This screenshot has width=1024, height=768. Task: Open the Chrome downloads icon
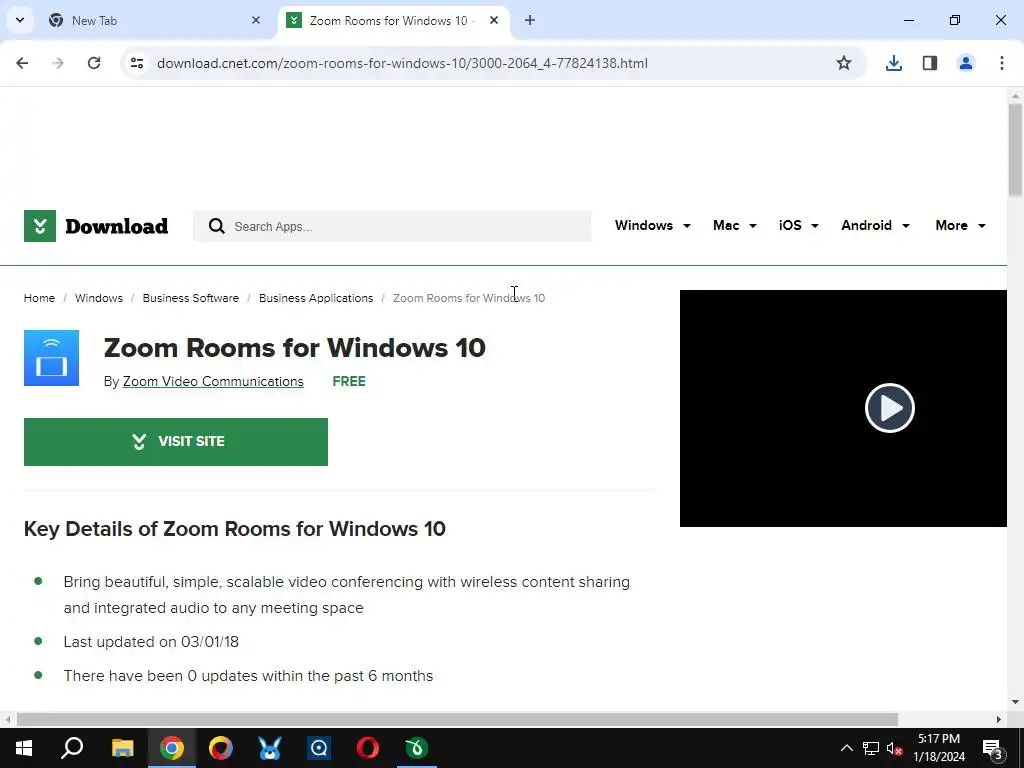(893, 63)
